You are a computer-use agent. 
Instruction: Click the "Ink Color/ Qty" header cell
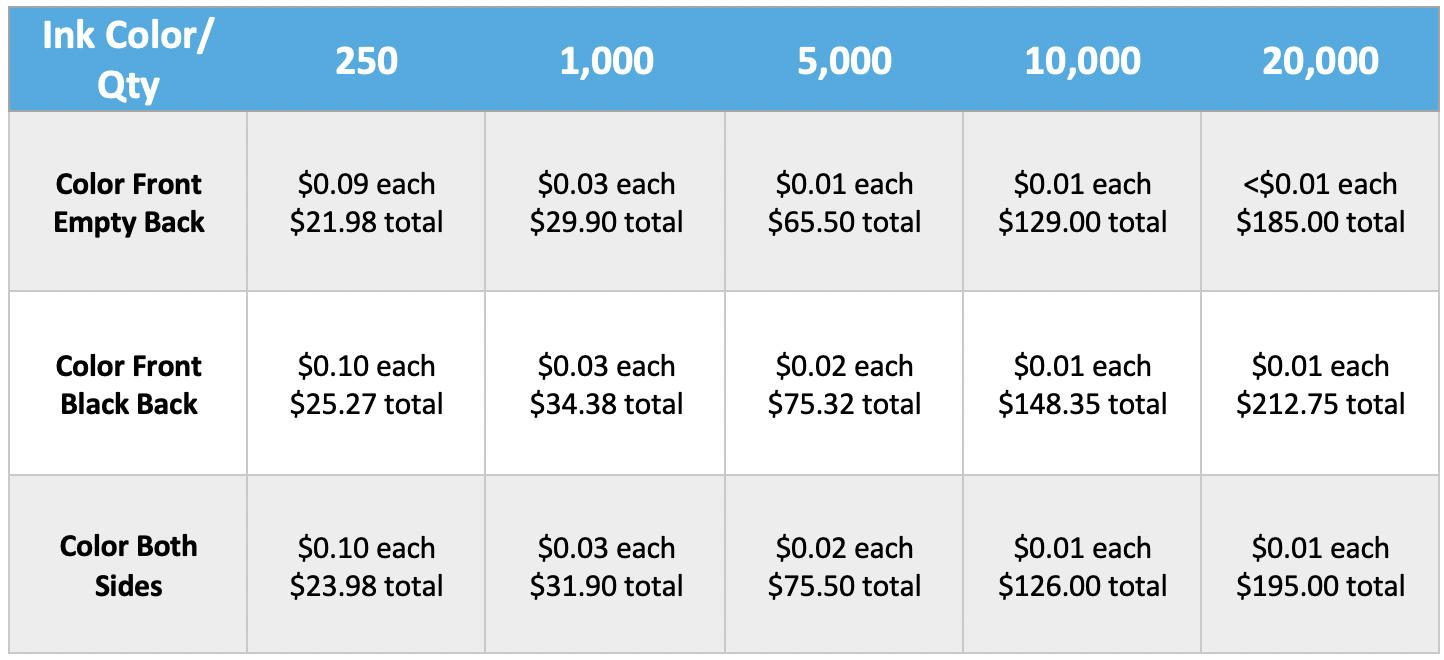click(129, 62)
